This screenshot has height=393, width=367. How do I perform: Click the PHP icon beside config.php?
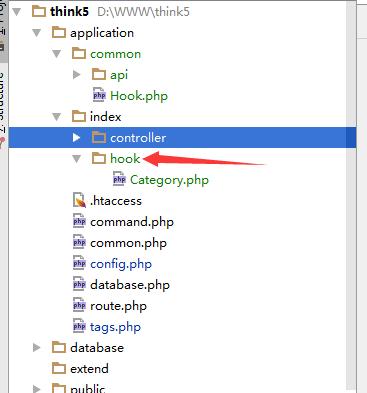[79, 263]
